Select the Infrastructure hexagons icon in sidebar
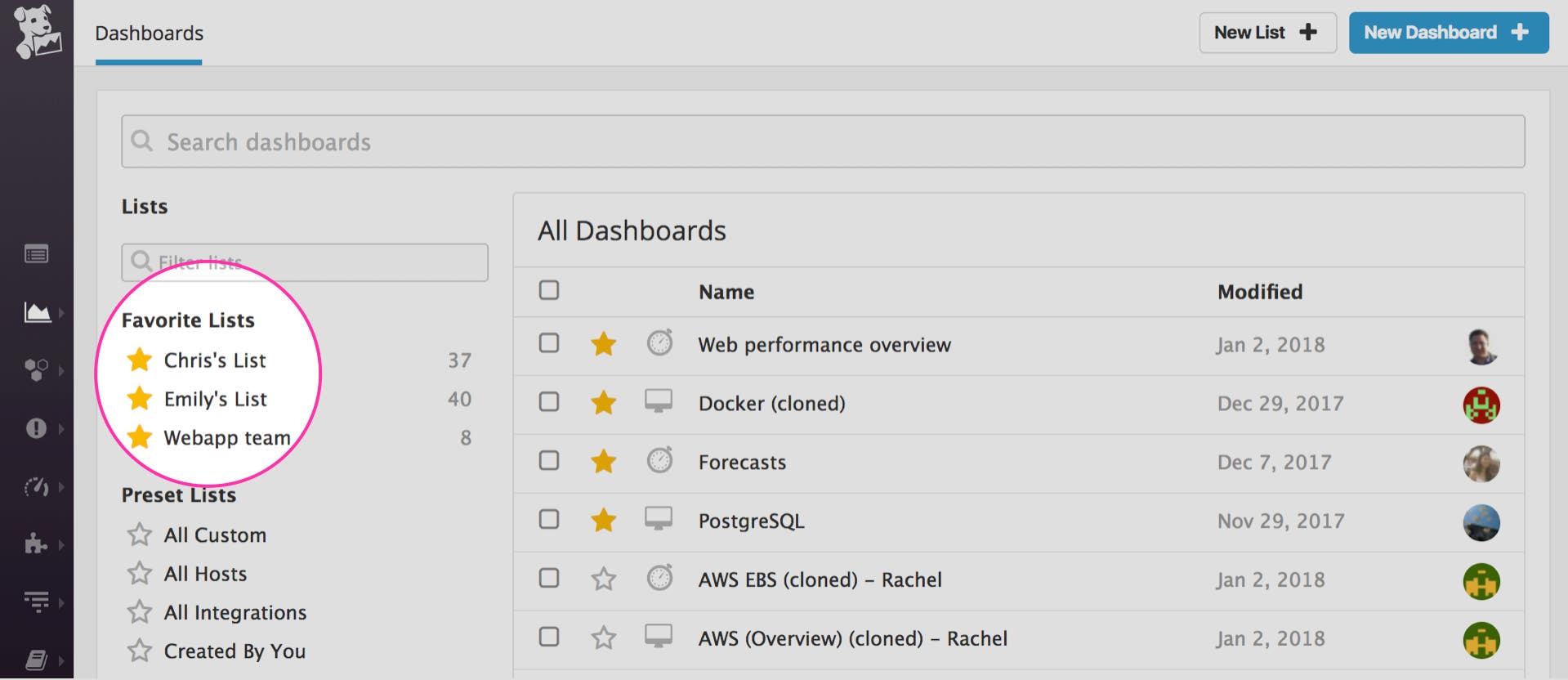 coord(36,369)
